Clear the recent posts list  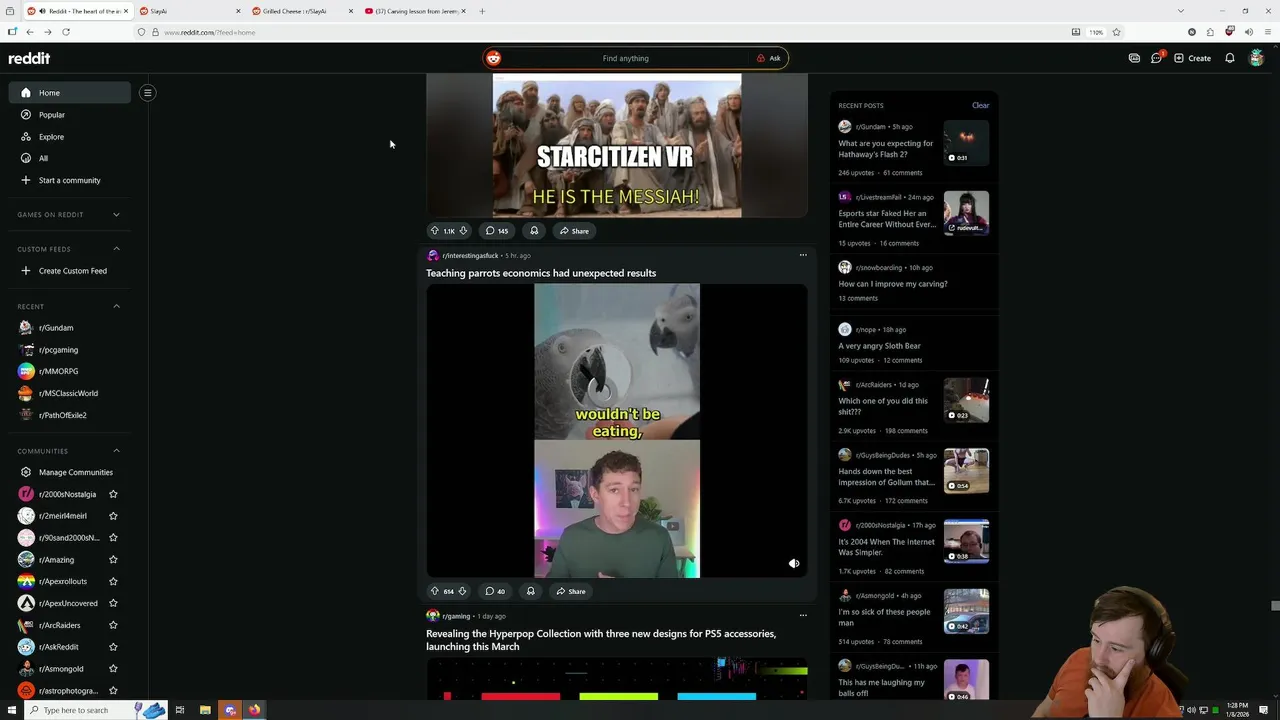point(980,105)
